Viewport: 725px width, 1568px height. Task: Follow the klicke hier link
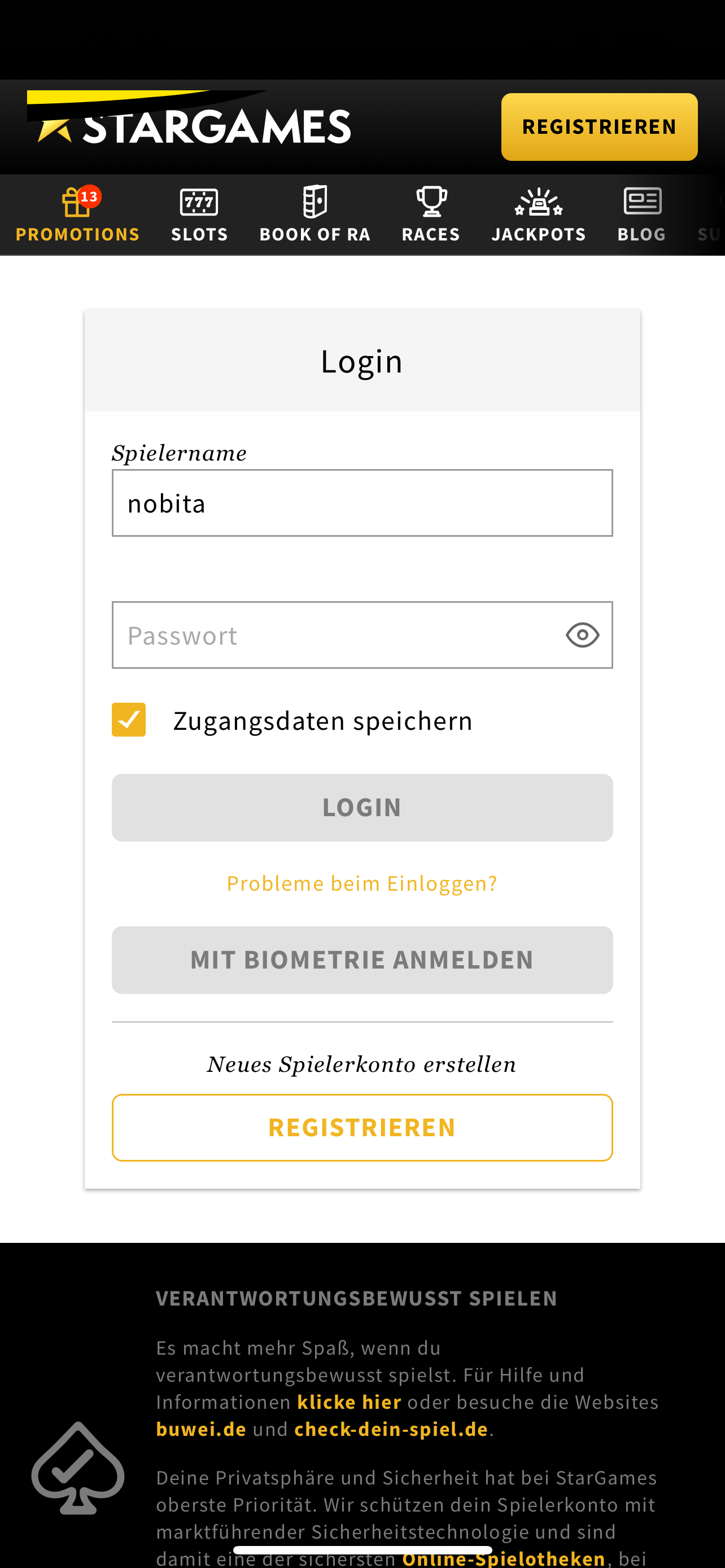(349, 1402)
